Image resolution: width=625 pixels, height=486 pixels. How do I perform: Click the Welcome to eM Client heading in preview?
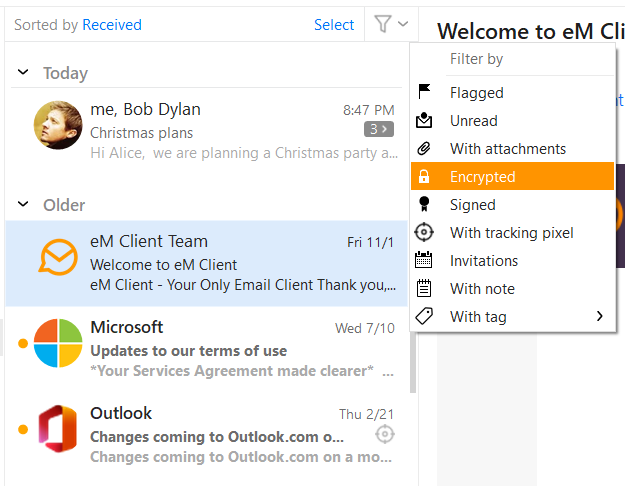coord(531,31)
